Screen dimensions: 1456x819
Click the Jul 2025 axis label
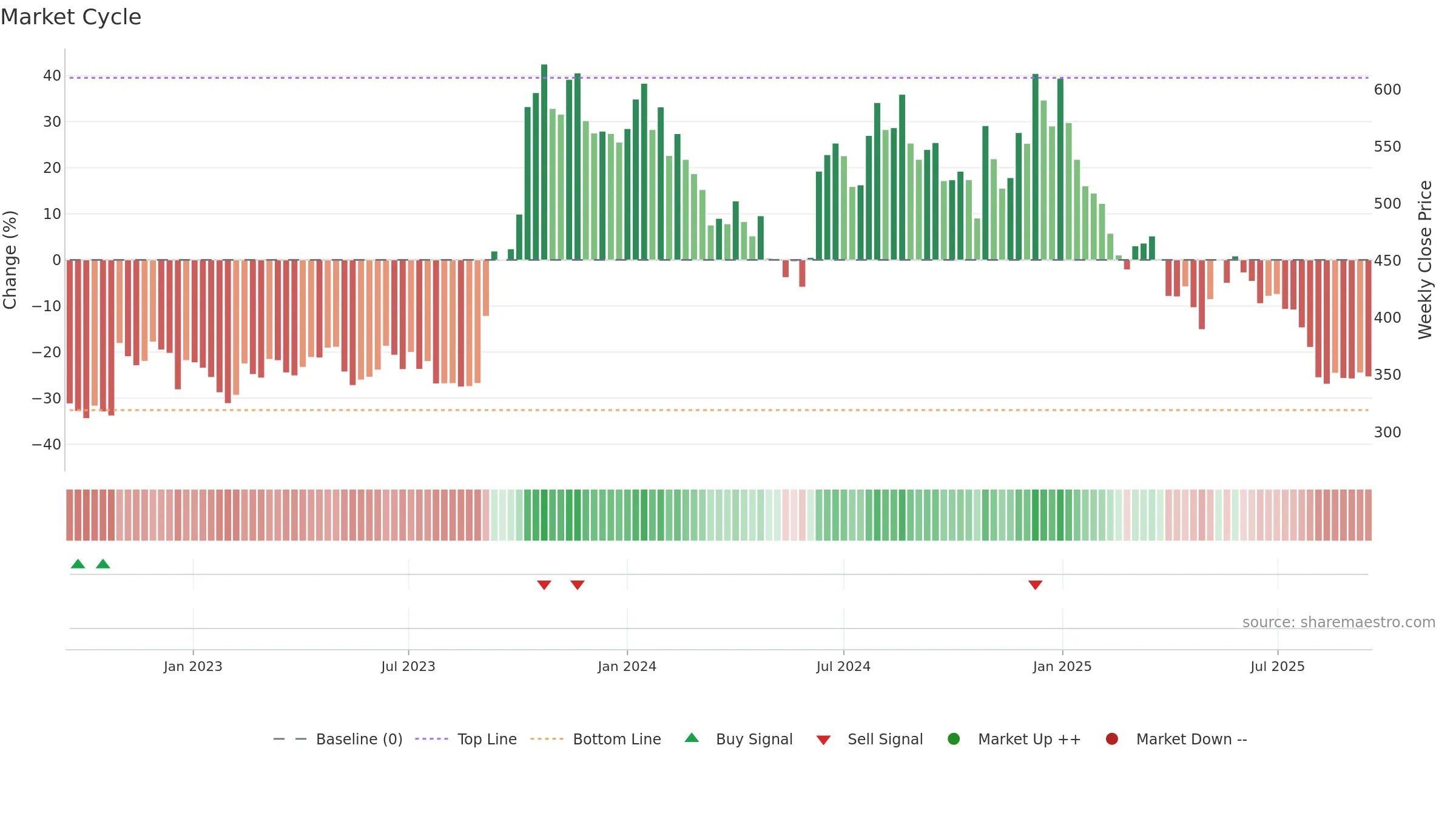pyautogui.click(x=1278, y=667)
